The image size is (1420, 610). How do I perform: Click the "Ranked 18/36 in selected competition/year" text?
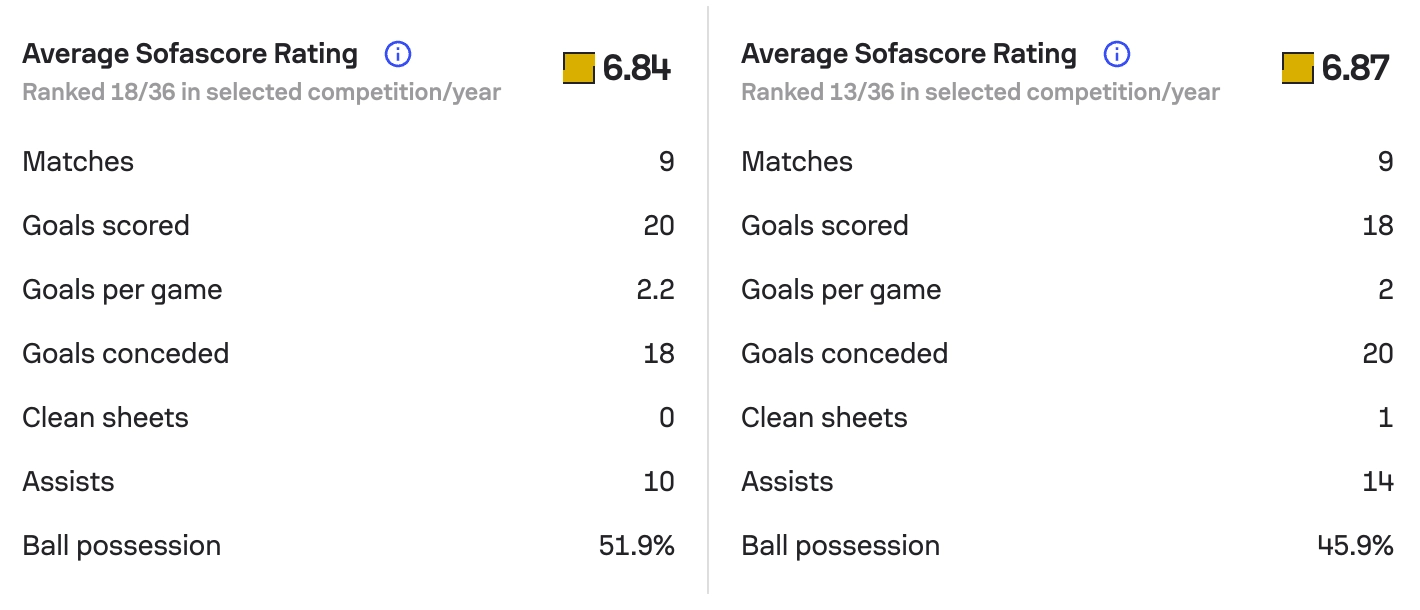(261, 93)
